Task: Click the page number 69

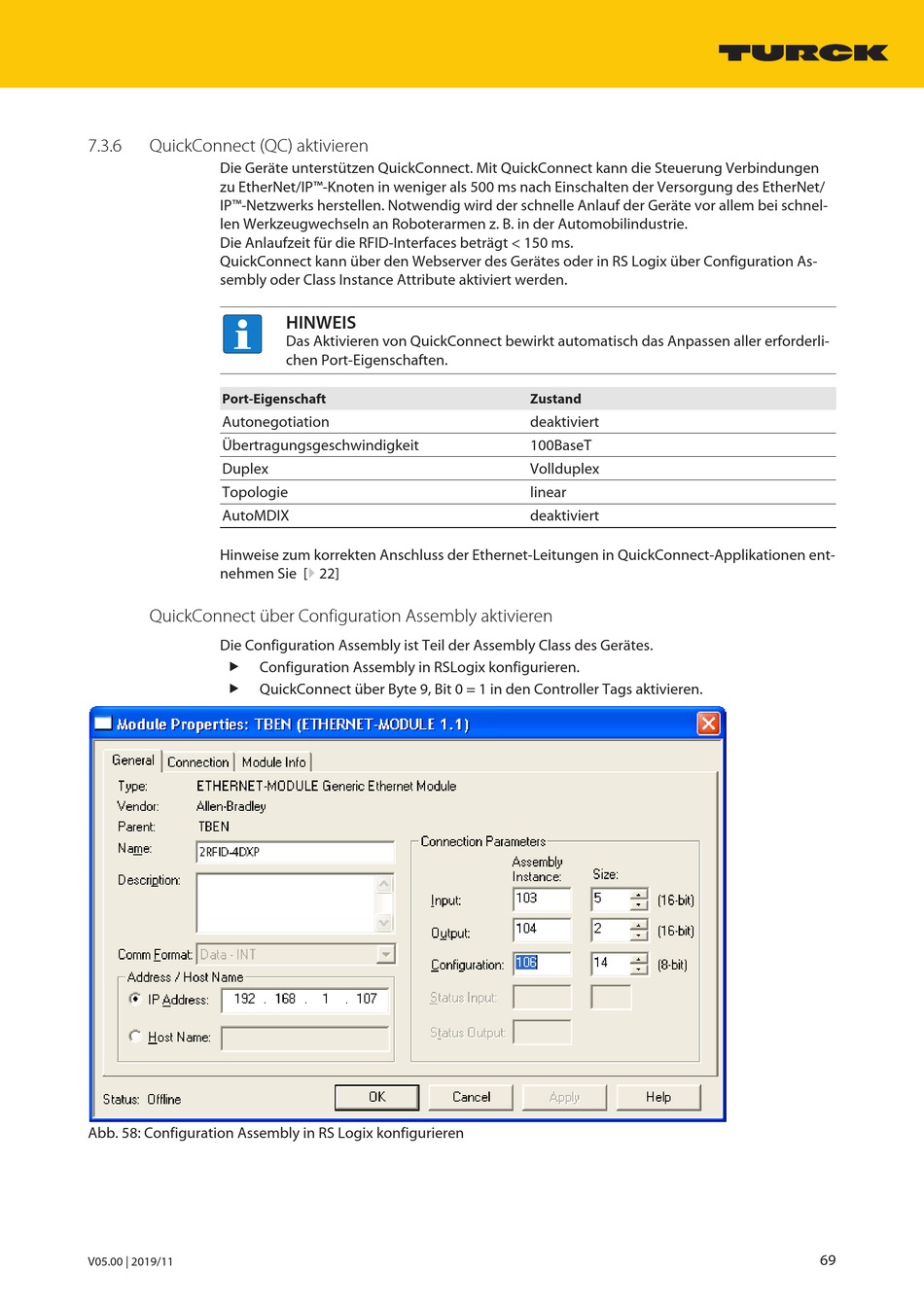Action: coord(828,1260)
